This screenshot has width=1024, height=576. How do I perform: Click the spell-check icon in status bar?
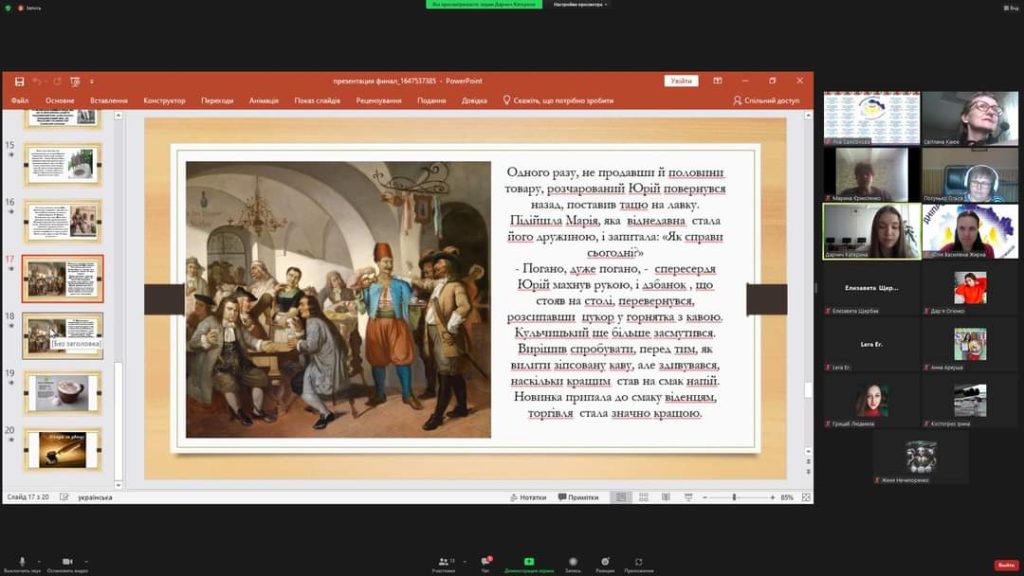(x=64, y=498)
